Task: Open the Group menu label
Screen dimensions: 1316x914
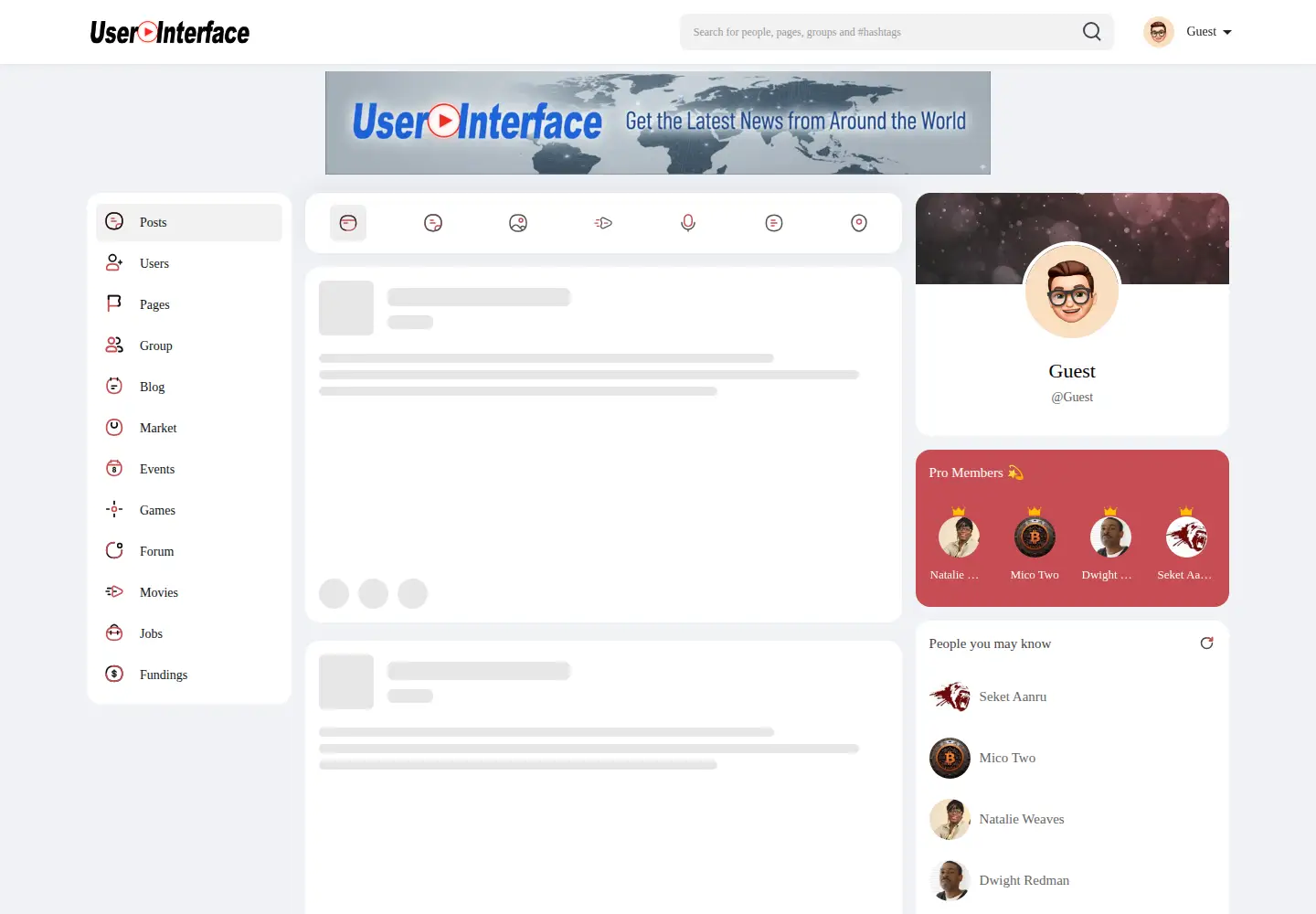Action: pyautogui.click(x=156, y=345)
